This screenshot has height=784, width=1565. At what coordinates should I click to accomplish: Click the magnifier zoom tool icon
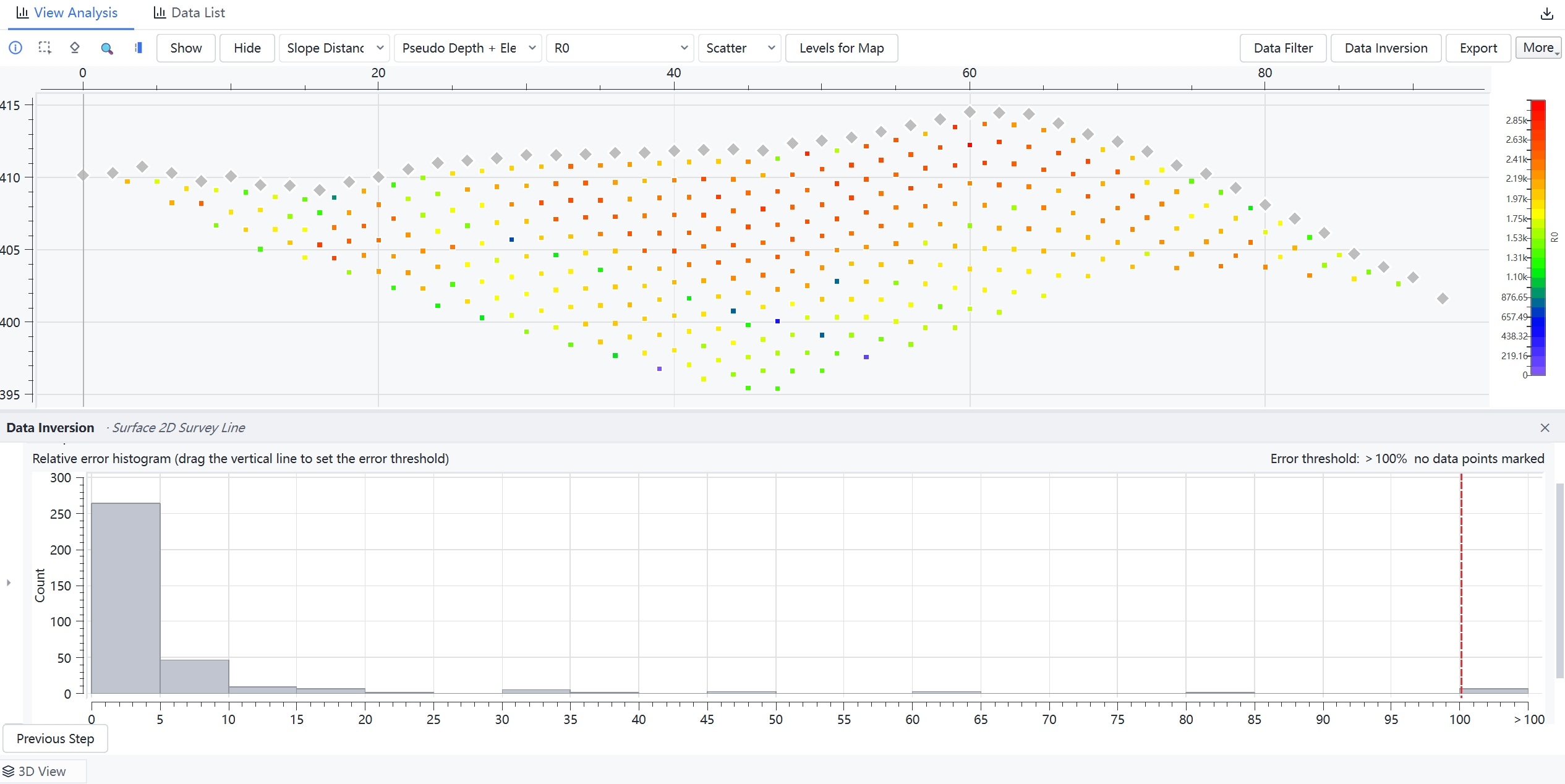click(106, 48)
